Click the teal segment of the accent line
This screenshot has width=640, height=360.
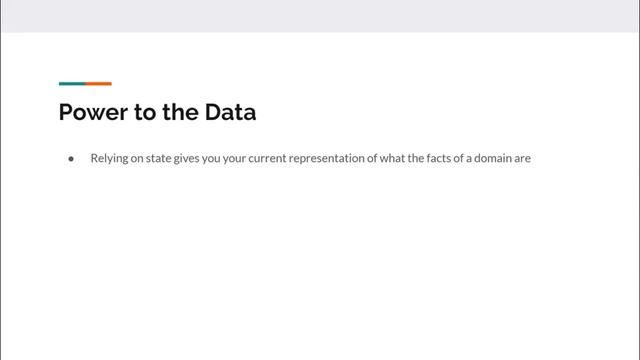coord(72,84)
